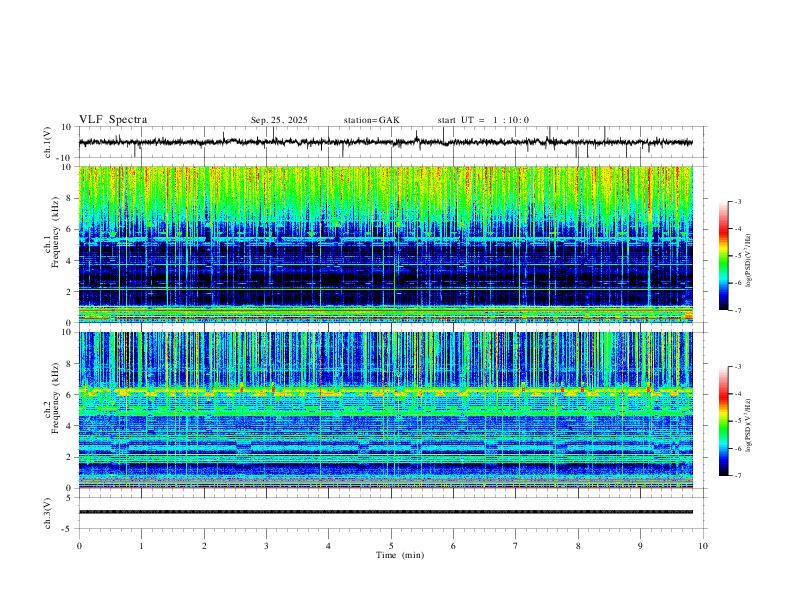The height and width of the screenshot is (612, 792).
Task: Click the 'station=GAK' label
Action: 371,120
